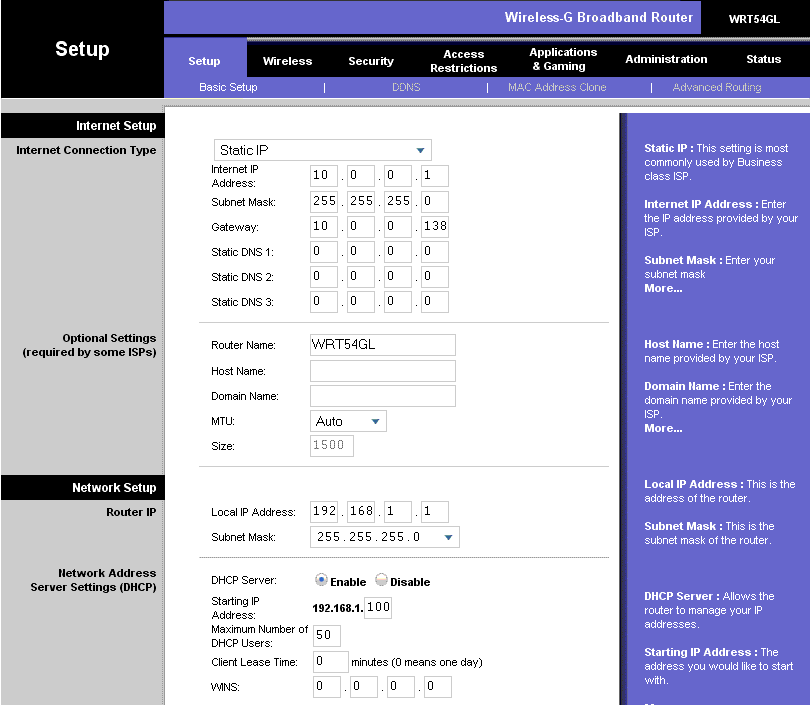Select the DHCP Server Enable radio button

pos(321,580)
